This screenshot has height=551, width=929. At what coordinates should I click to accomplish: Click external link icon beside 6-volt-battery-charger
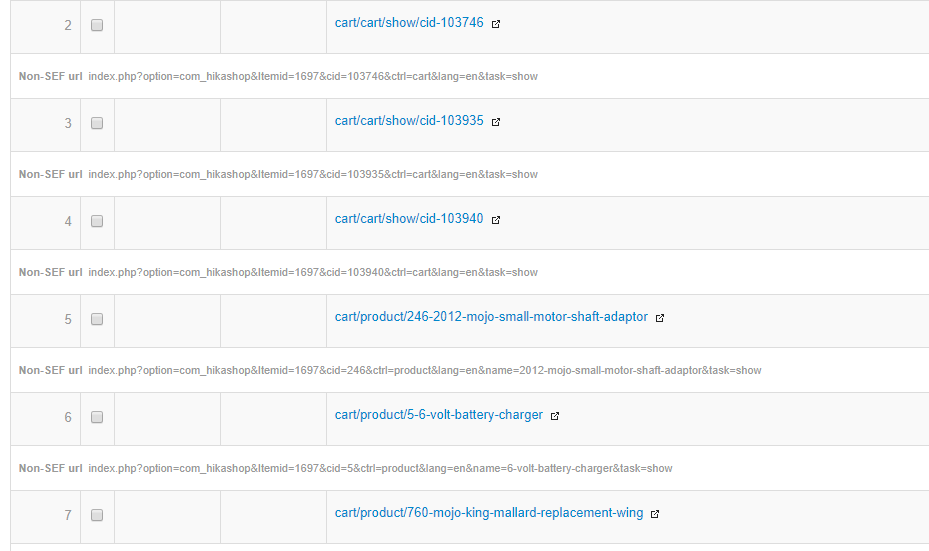pyautogui.click(x=555, y=416)
